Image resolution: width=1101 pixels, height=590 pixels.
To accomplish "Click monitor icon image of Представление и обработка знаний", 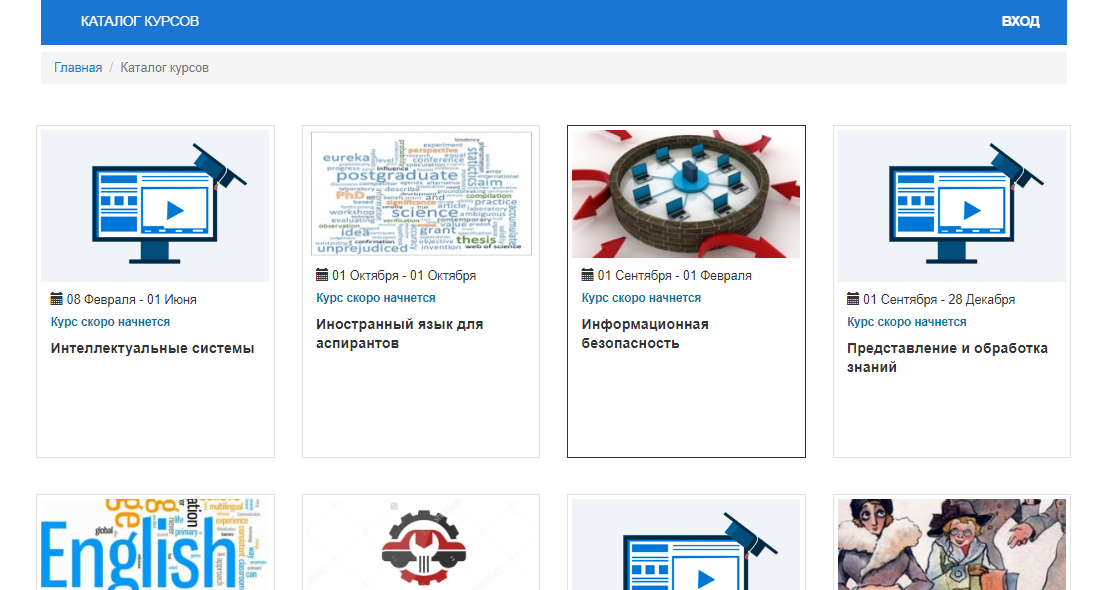I will pyautogui.click(x=952, y=206).
